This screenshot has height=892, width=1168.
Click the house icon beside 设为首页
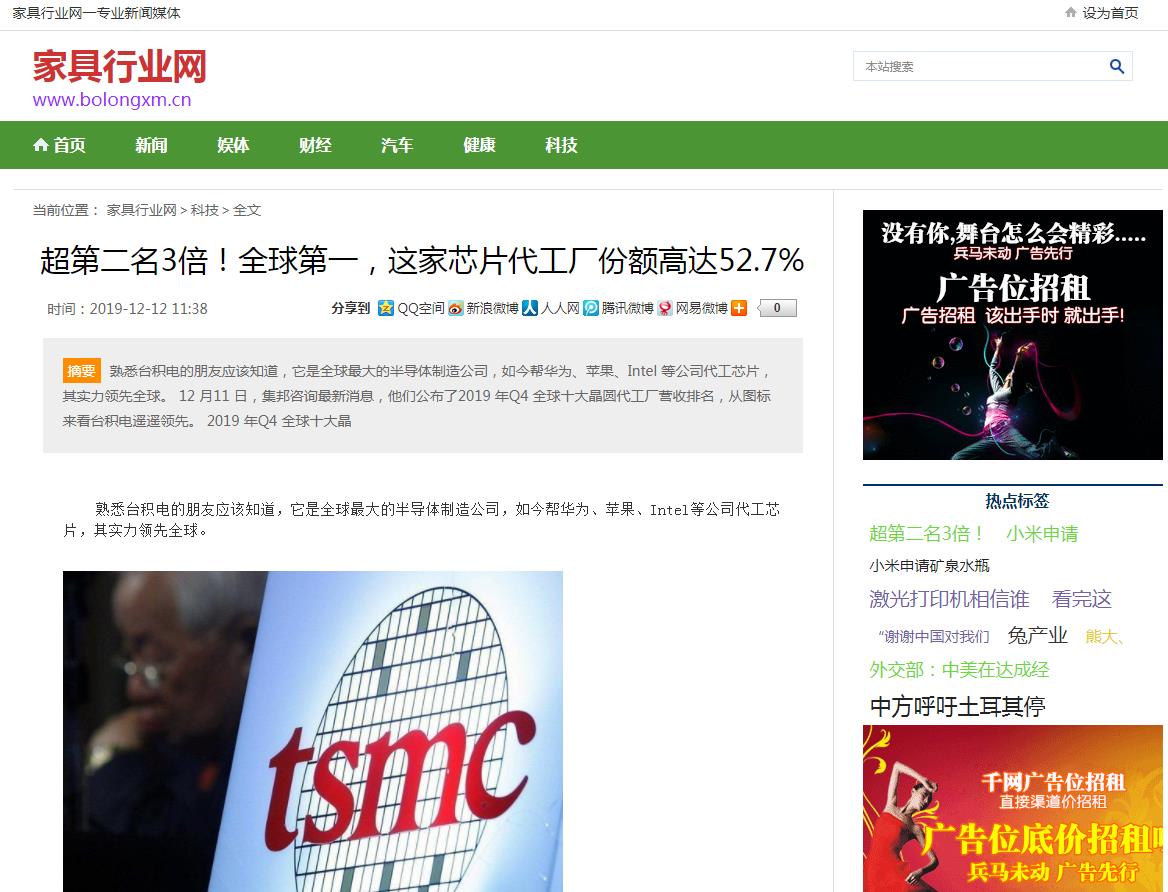tap(1071, 13)
